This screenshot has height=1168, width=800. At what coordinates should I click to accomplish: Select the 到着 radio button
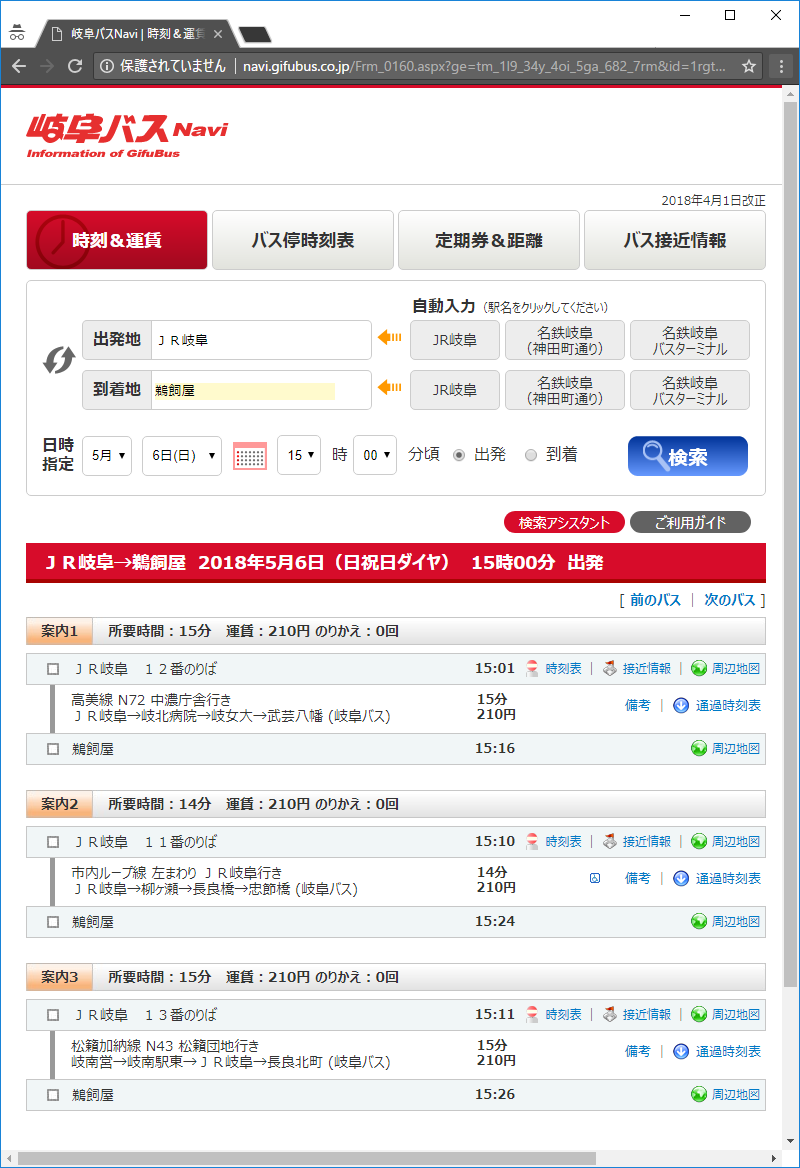tap(531, 455)
